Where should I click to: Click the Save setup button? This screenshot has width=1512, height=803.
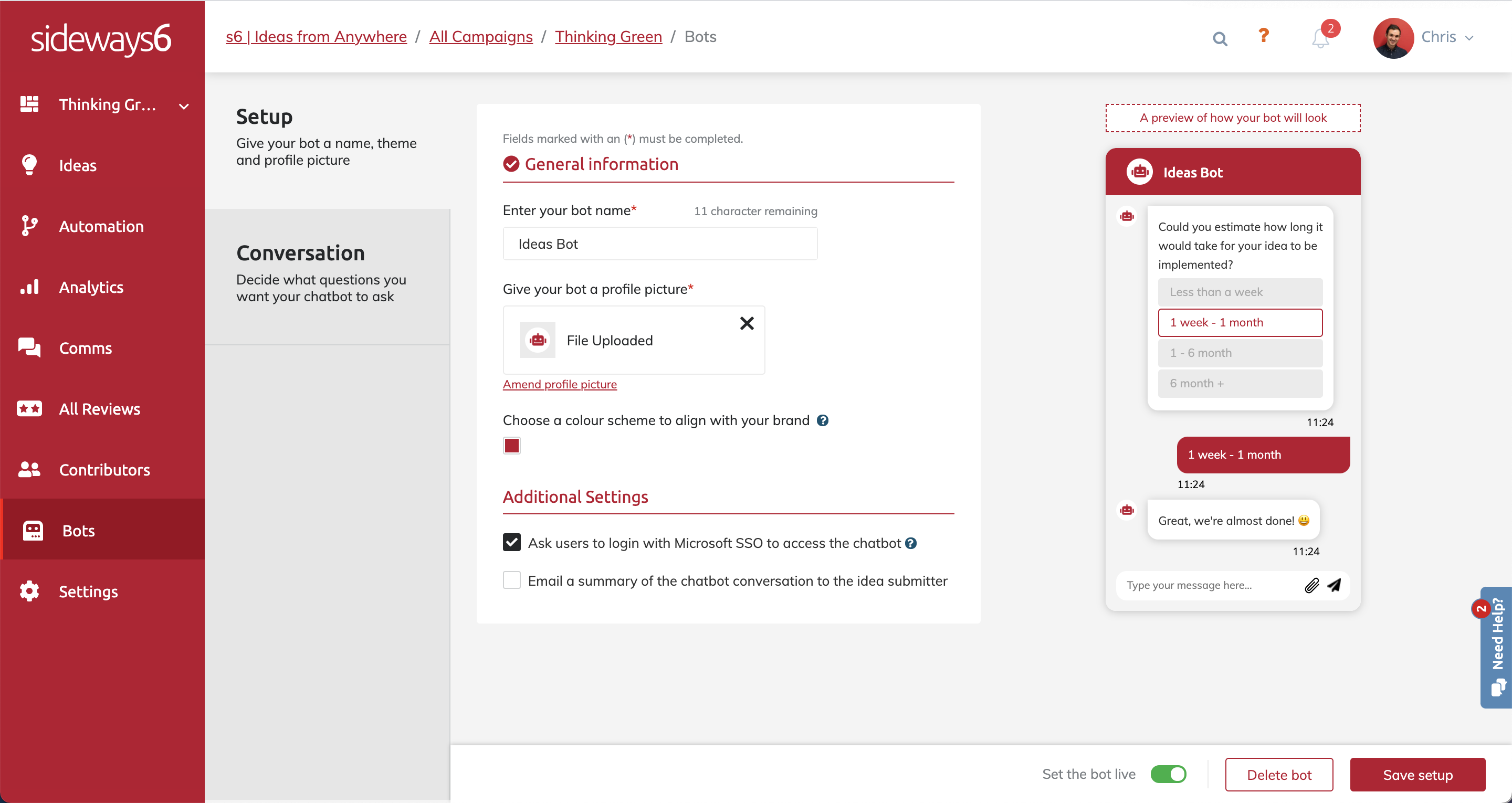click(1417, 775)
